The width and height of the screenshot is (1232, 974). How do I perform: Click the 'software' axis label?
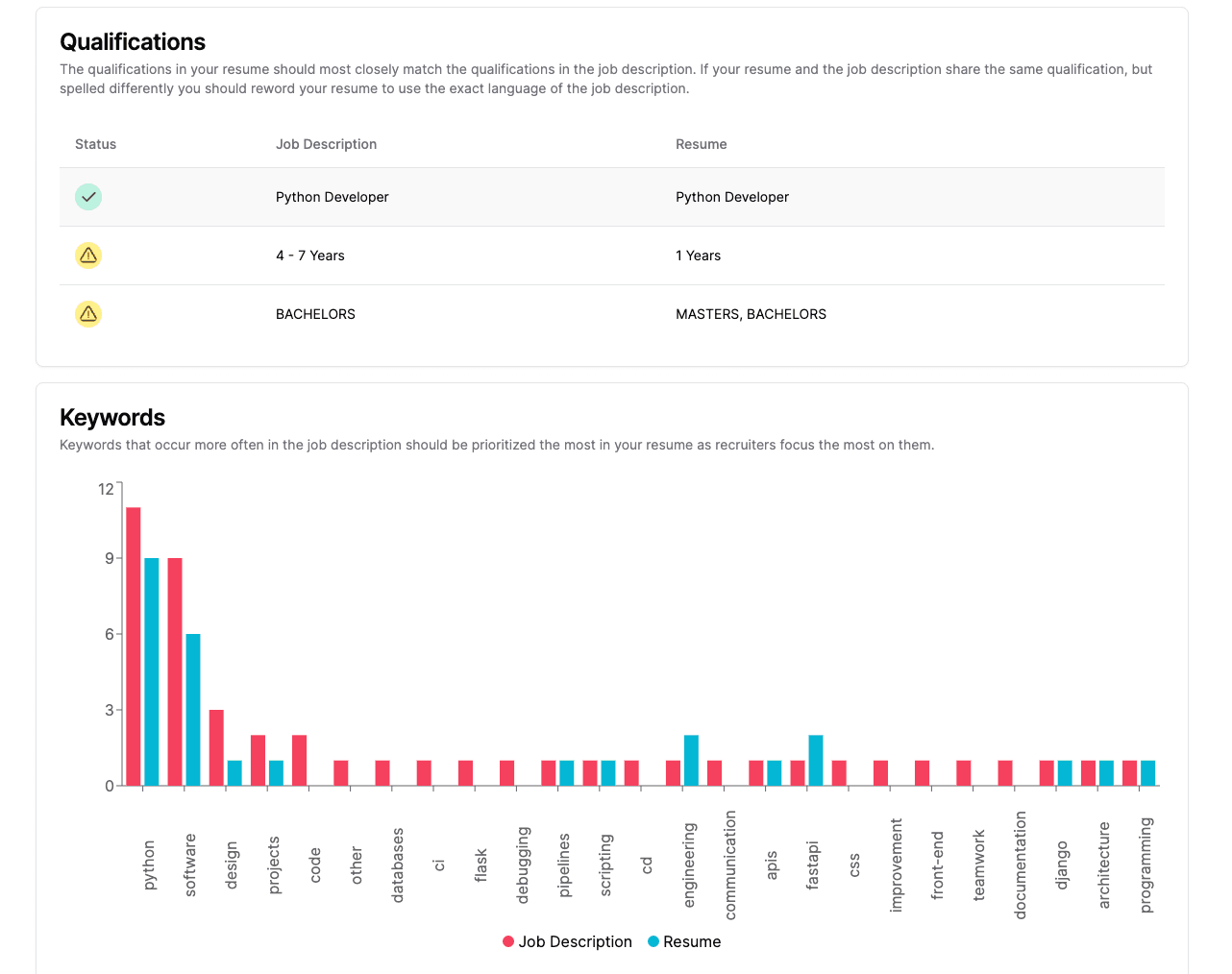tap(190, 865)
